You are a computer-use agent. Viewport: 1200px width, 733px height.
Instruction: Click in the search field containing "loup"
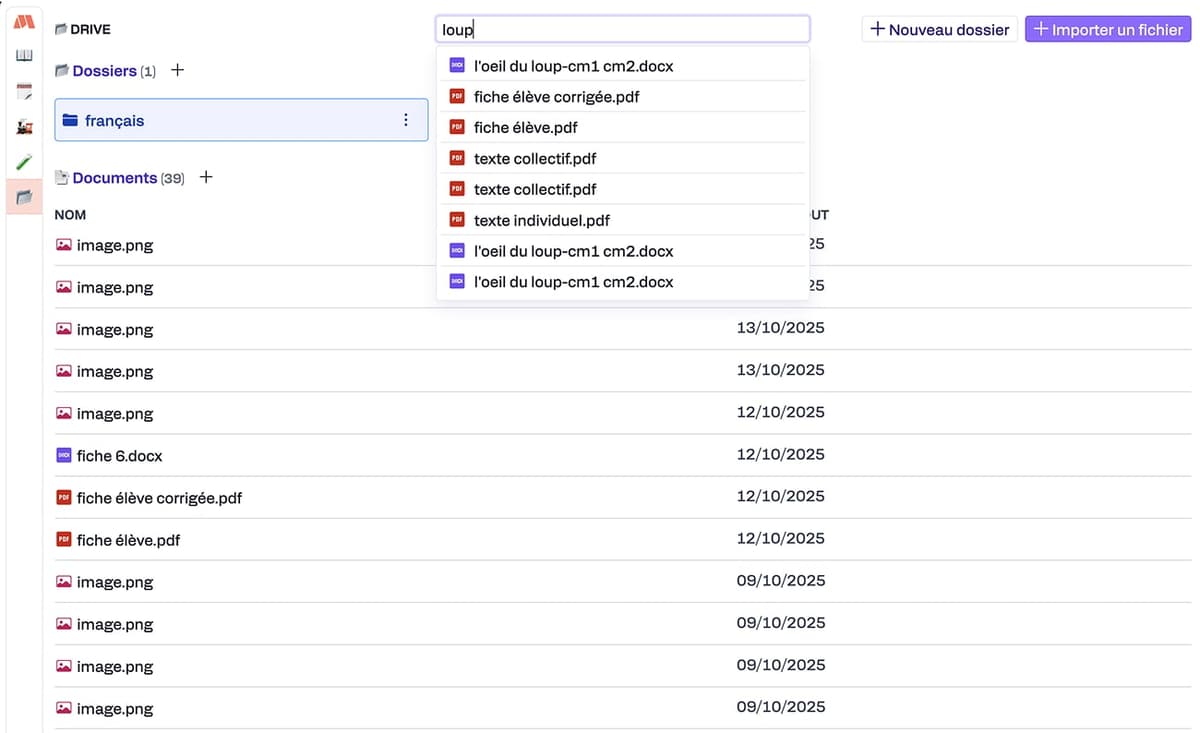tap(622, 29)
